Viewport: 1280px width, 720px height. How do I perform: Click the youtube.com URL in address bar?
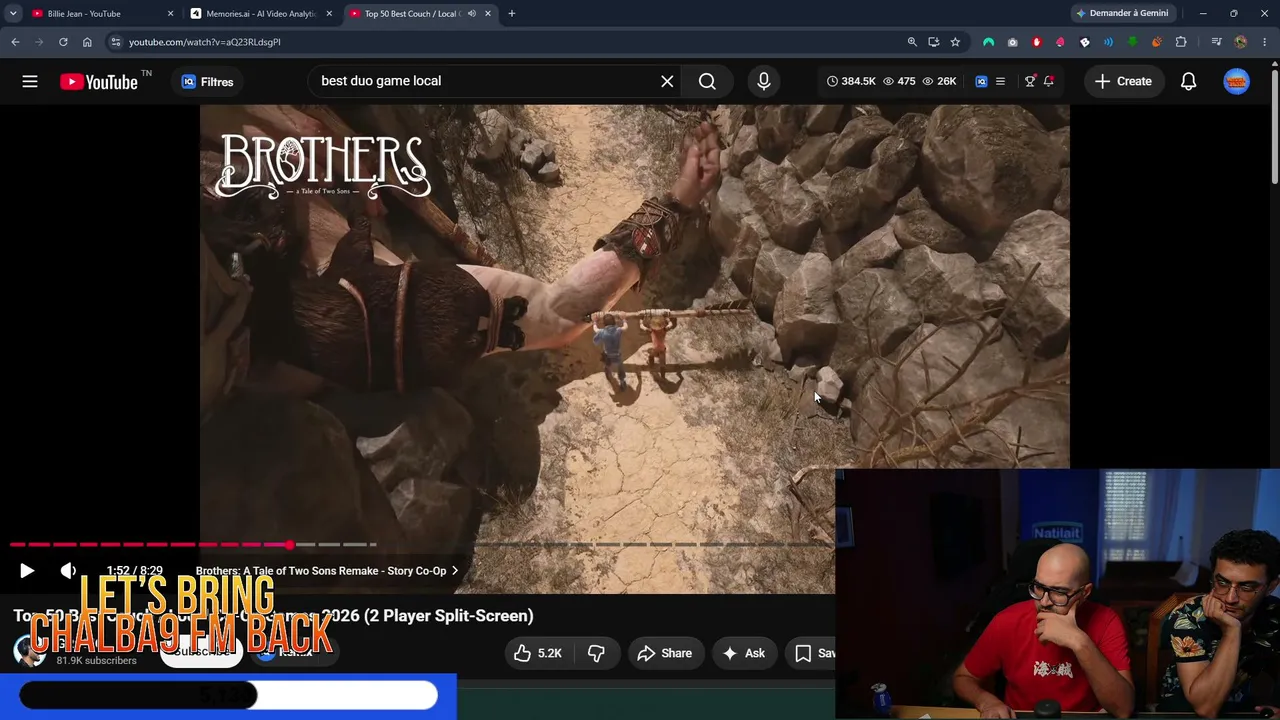tap(205, 42)
